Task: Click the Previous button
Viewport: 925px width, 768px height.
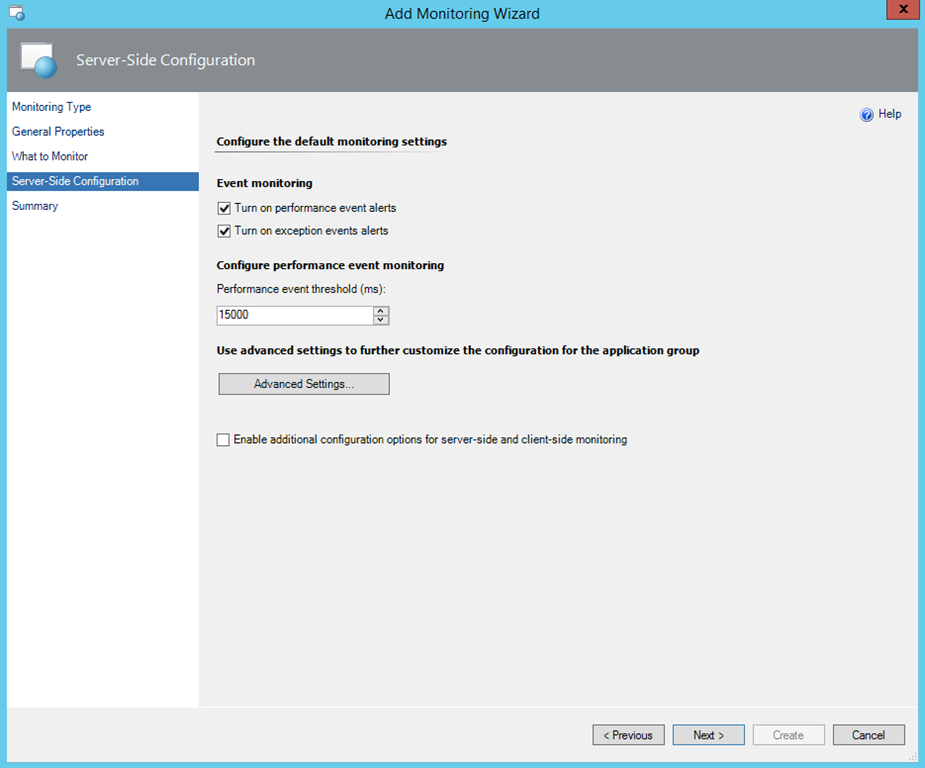Action: 628,735
